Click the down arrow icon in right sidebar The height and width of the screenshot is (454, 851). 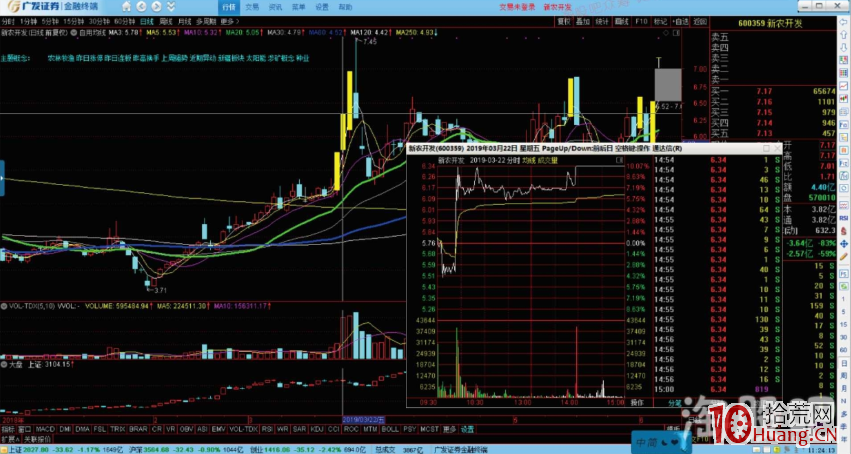pos(844,48)
